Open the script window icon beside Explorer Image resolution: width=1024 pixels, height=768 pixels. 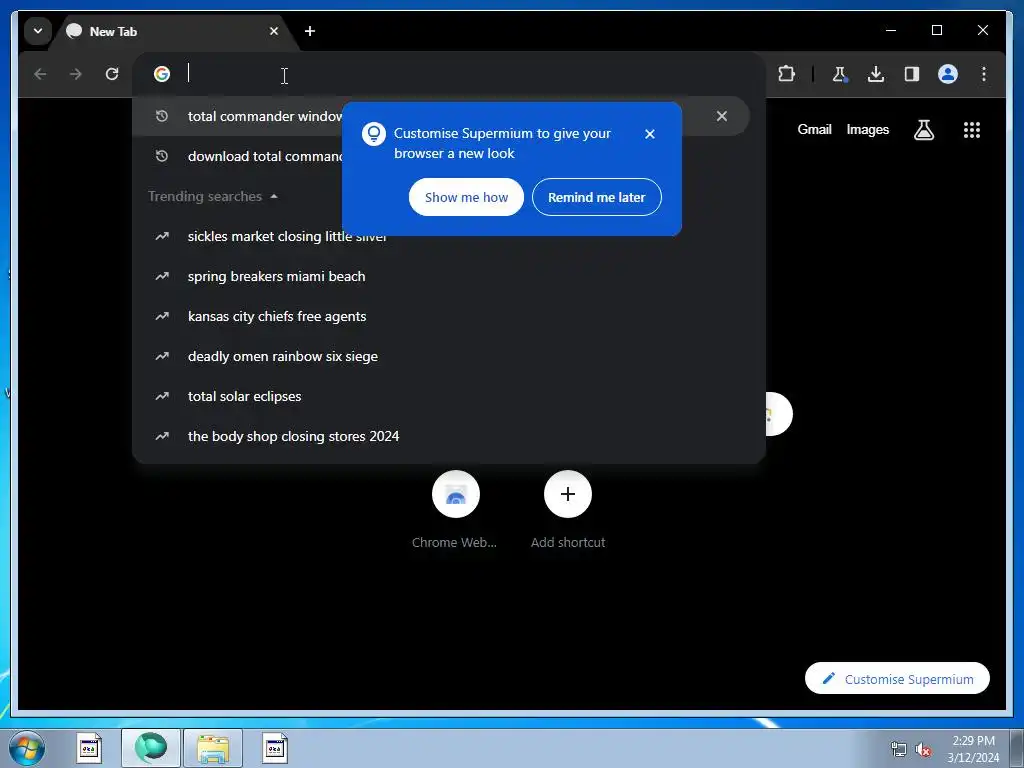275,748
